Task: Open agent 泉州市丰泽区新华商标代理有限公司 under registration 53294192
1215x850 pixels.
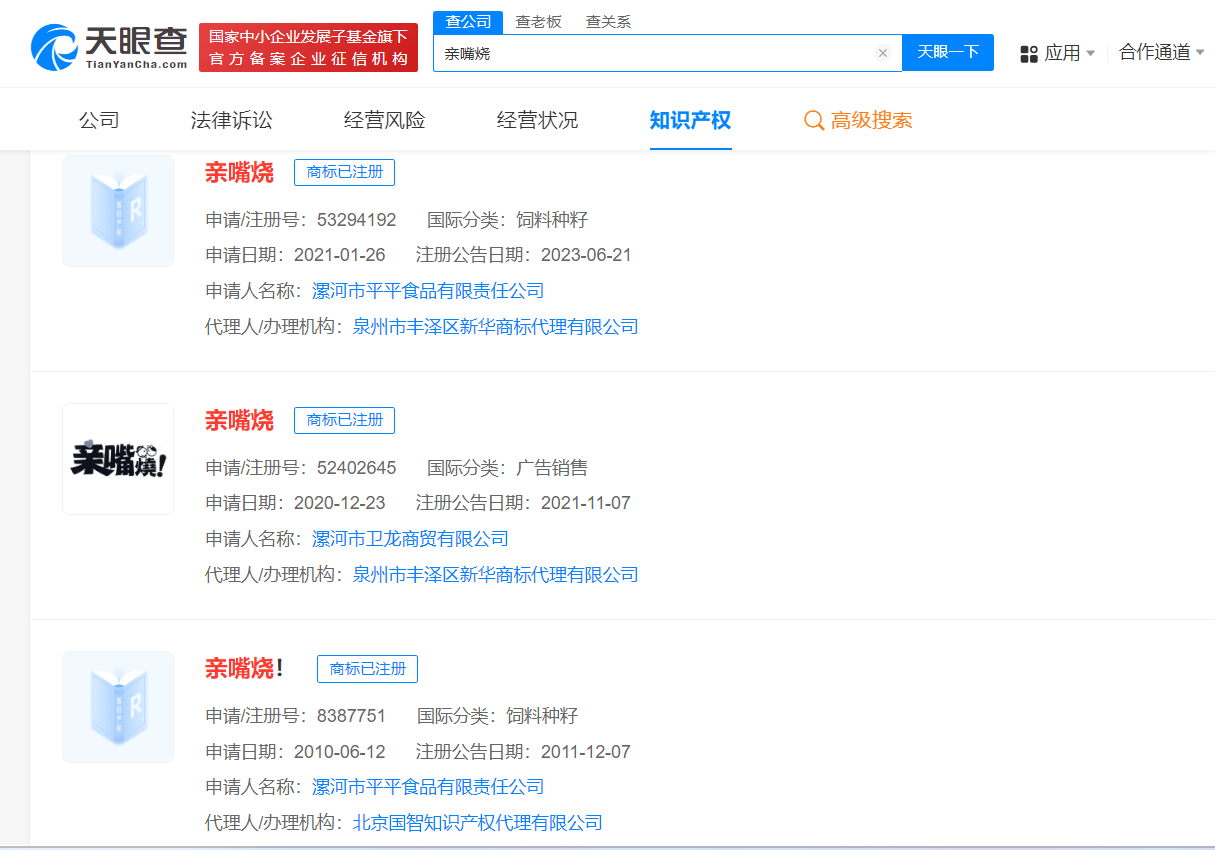Action: [x=495, y=327]
